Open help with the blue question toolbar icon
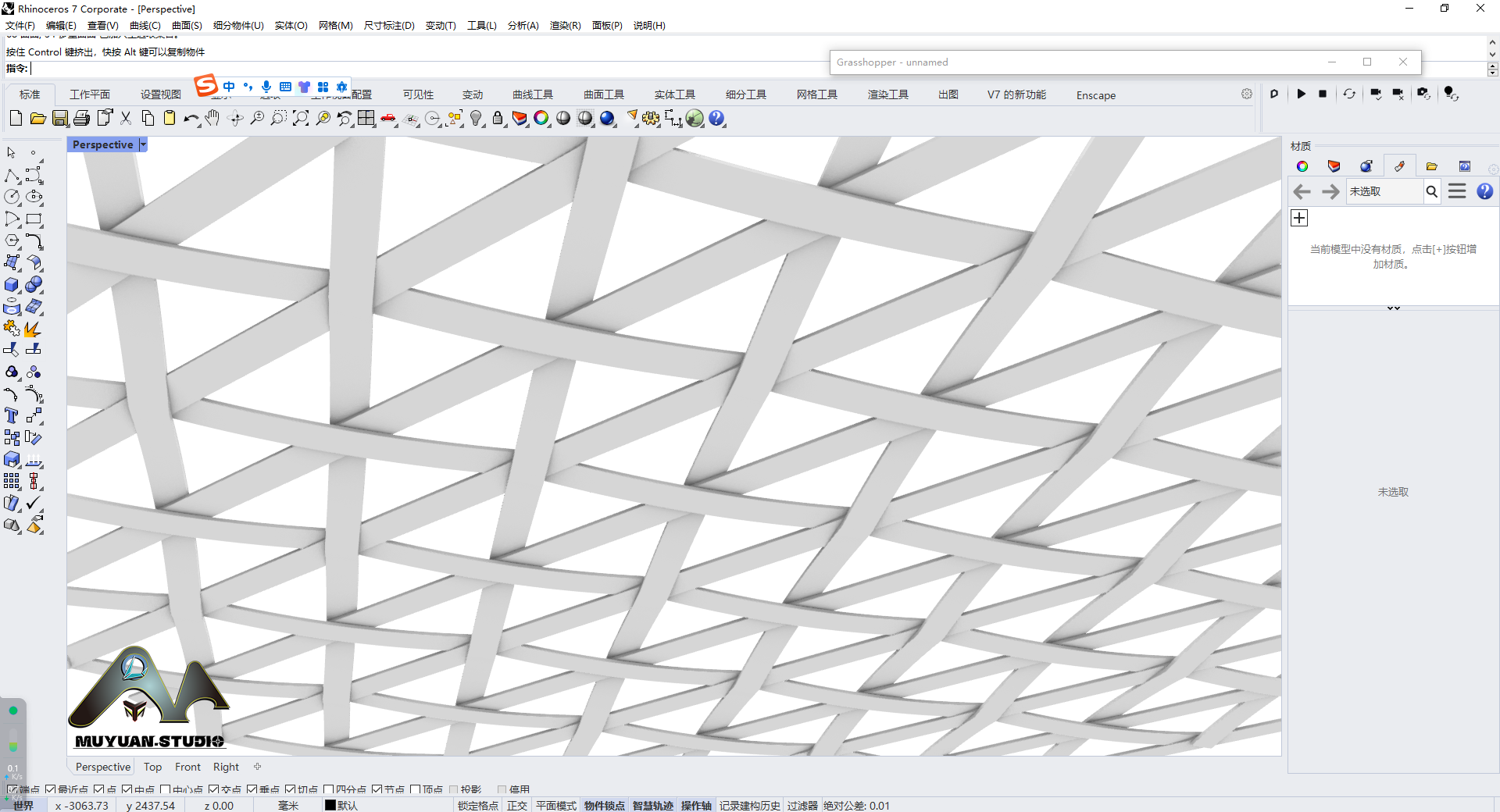The width and height of the screenshot is (1500, 812). tap(716, 118)
